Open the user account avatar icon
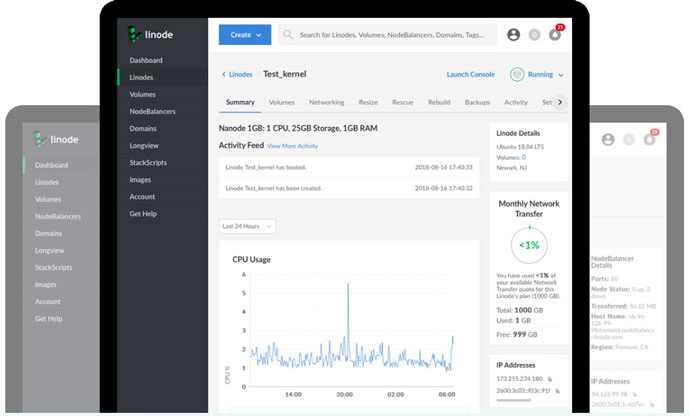This screenshot has width=690, height=416. tap(514, 35)
